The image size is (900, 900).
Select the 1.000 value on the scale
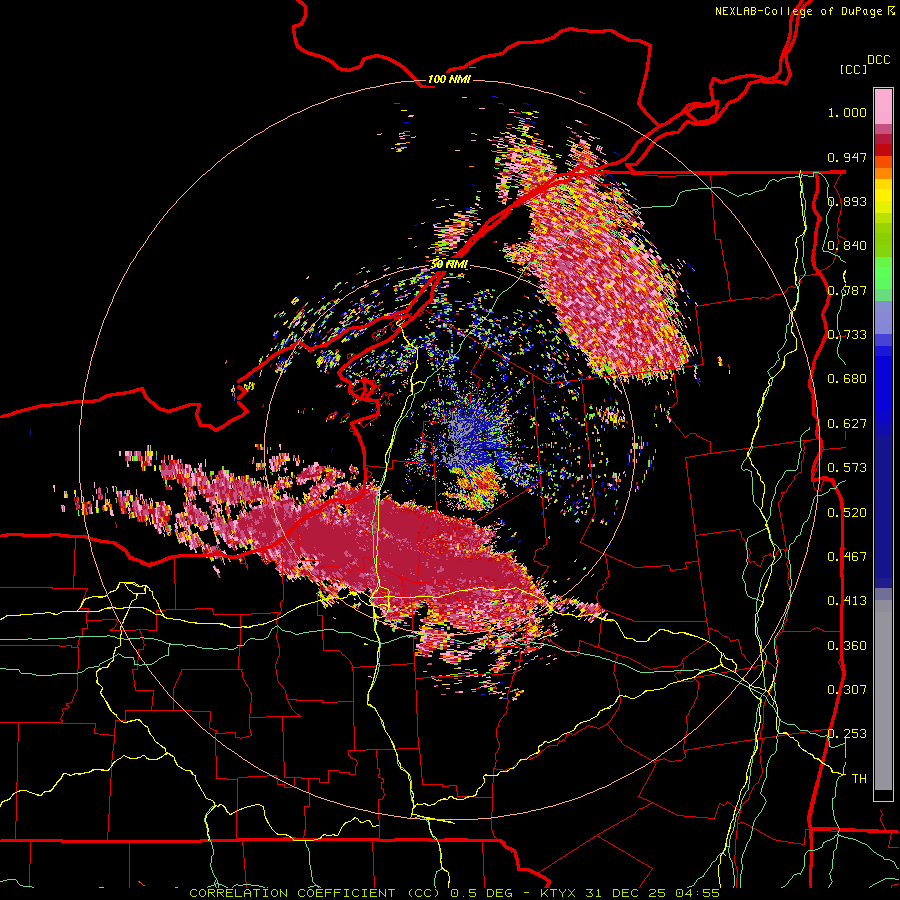(x=847, y=112)
